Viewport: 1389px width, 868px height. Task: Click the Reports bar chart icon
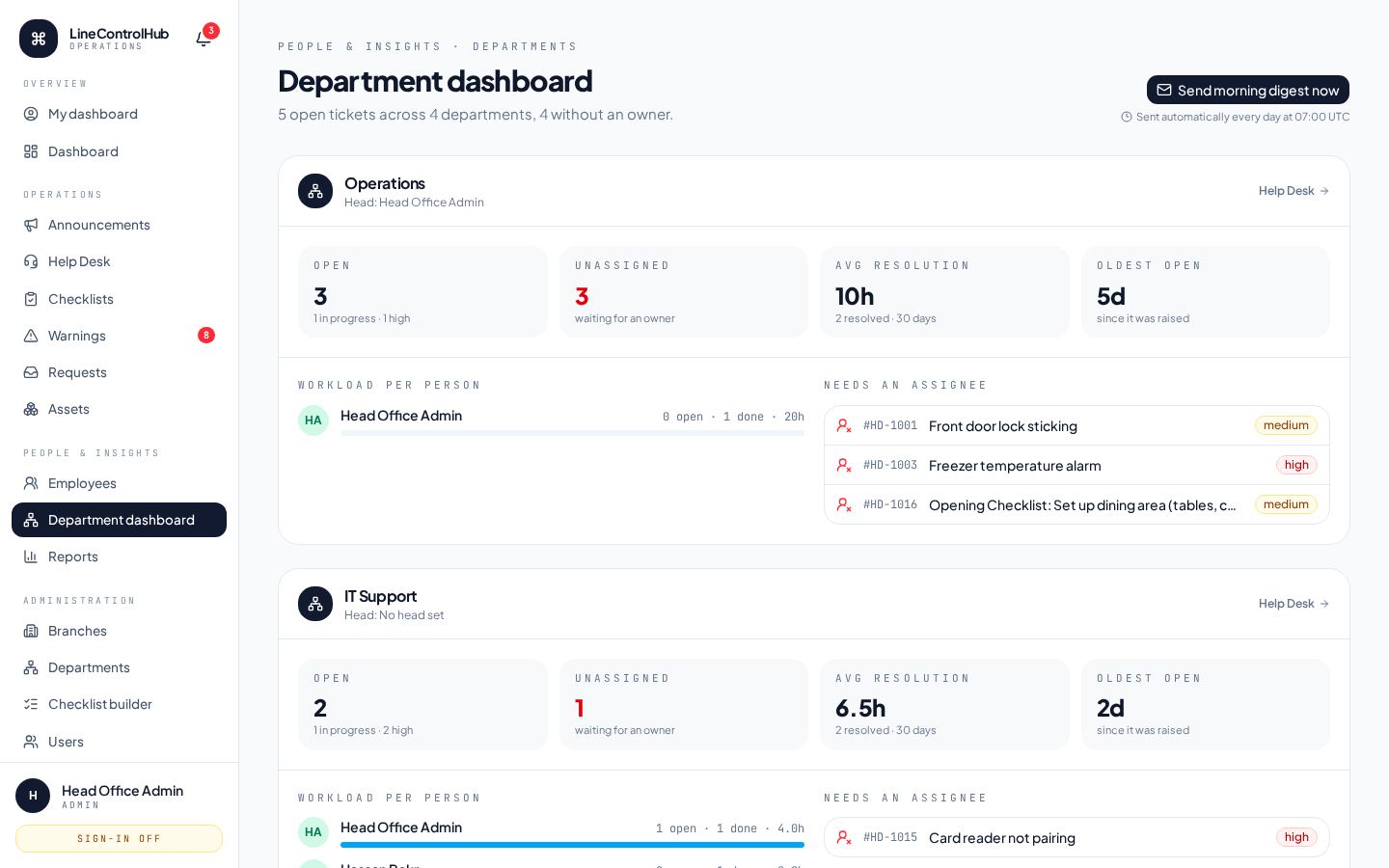click(x=31, y=556)
